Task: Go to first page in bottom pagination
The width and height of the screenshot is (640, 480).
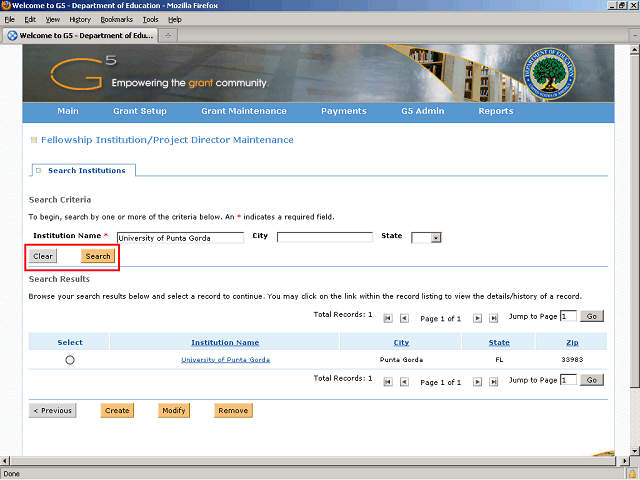Action: point(388,382)
